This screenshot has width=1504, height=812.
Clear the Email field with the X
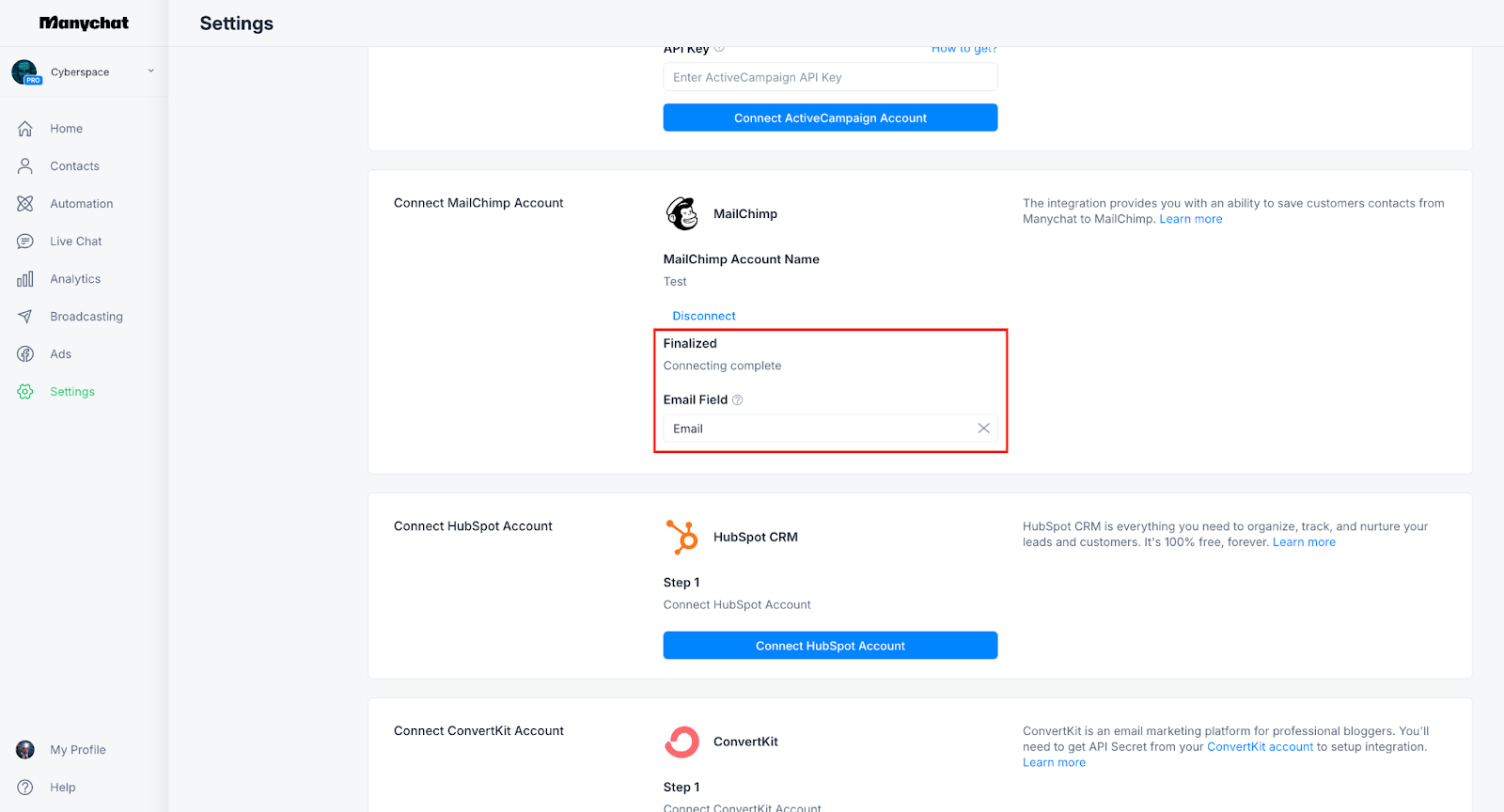pos(983,429)
